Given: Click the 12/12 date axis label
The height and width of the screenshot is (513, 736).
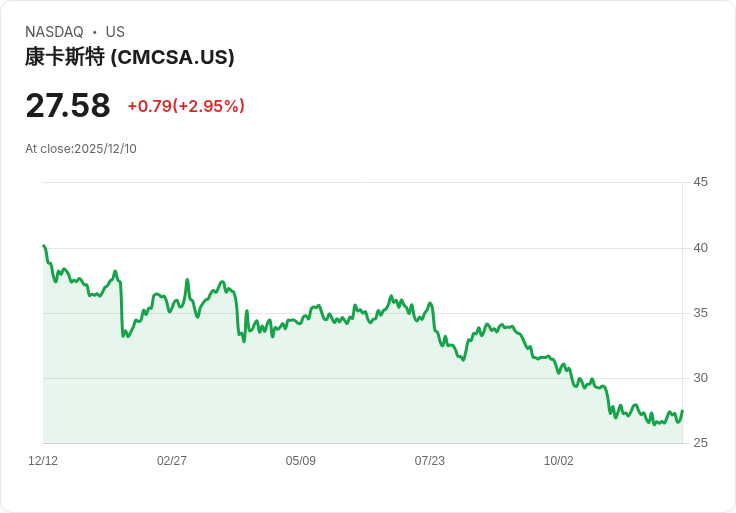Looking at the screenshot, I should pos(43,461).
